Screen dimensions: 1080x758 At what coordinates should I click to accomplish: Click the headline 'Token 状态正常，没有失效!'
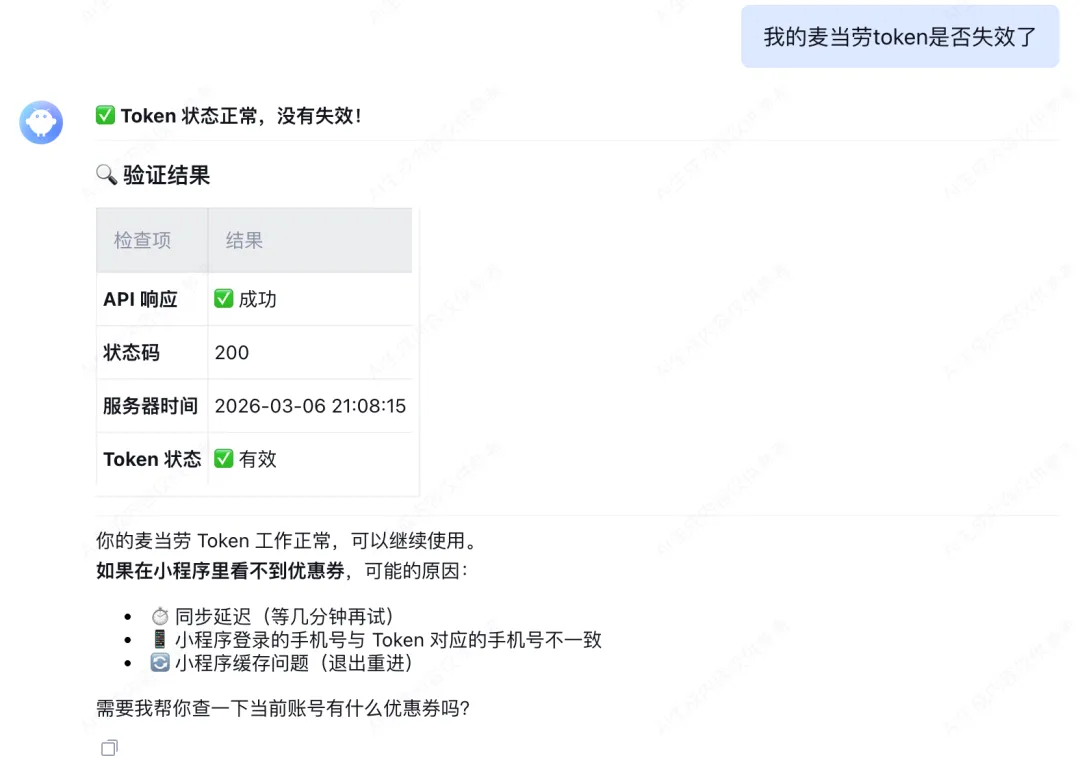tap(241, 116)
